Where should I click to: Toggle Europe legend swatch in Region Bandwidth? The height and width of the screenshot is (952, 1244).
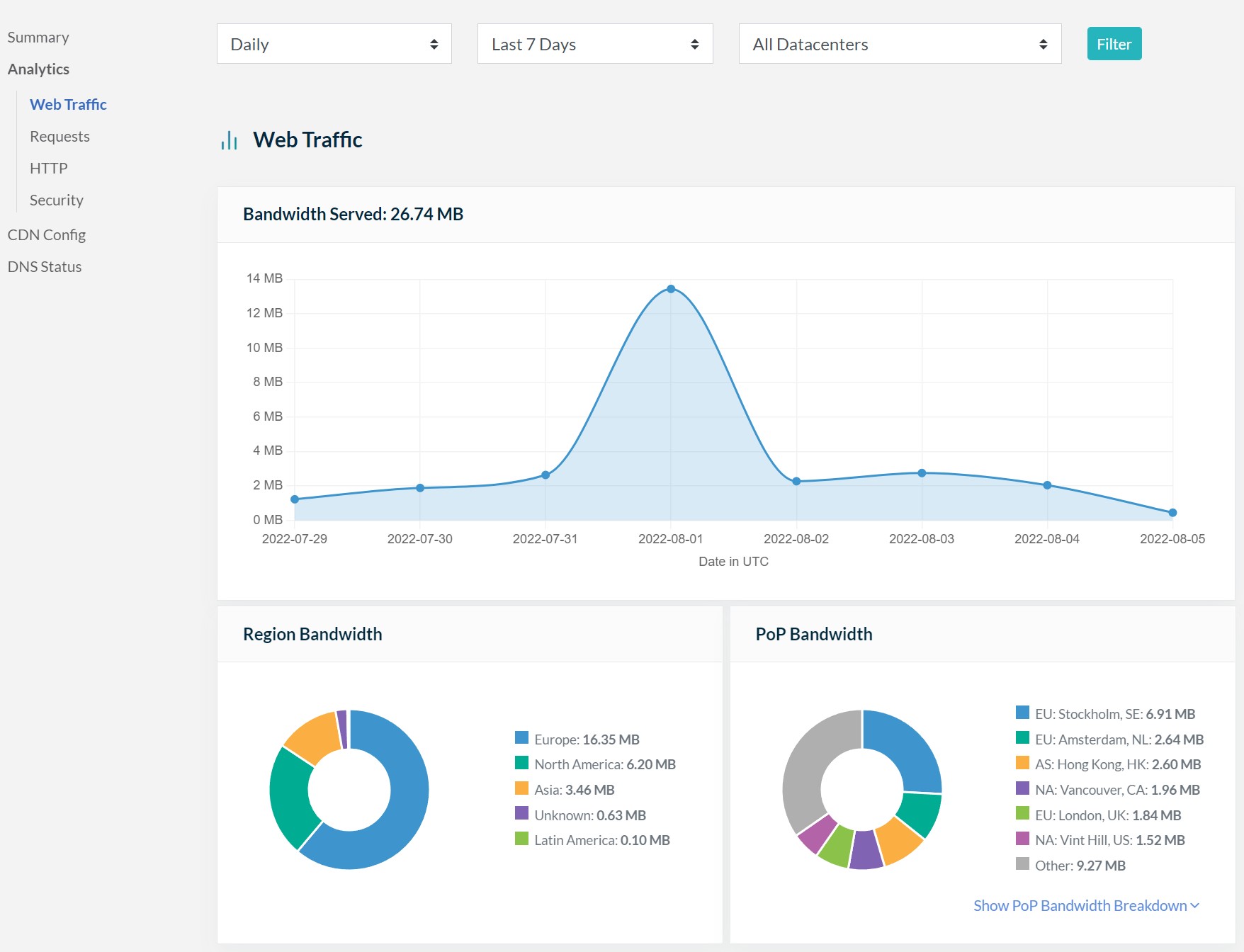pyautogui.click(x=521, y=738)
